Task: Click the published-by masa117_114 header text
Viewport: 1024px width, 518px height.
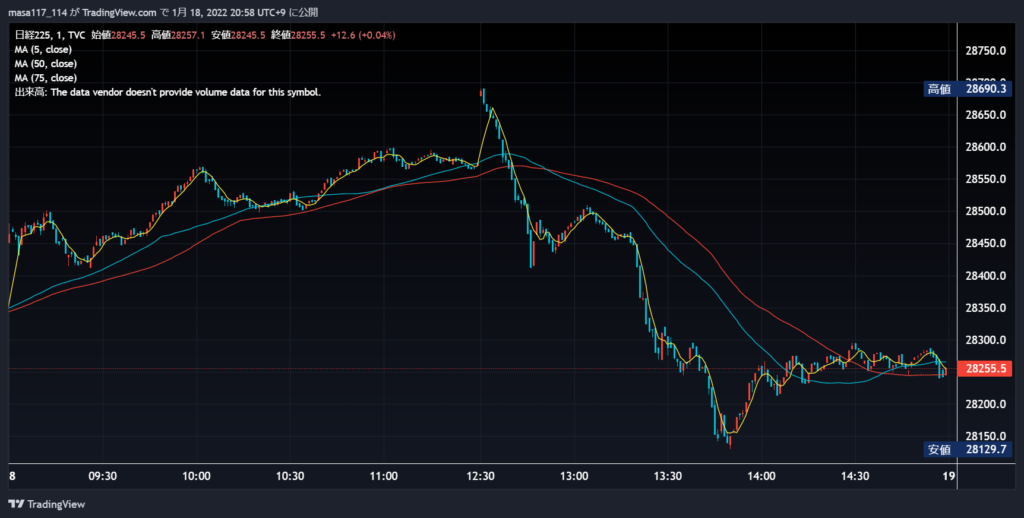Action: point(163,12)
